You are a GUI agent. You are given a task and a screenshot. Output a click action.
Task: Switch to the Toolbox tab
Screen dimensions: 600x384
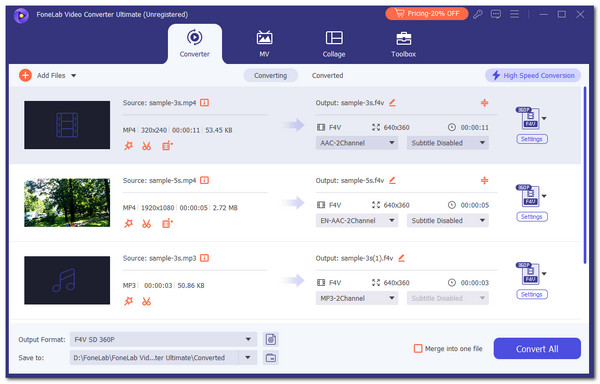point(403,44)
